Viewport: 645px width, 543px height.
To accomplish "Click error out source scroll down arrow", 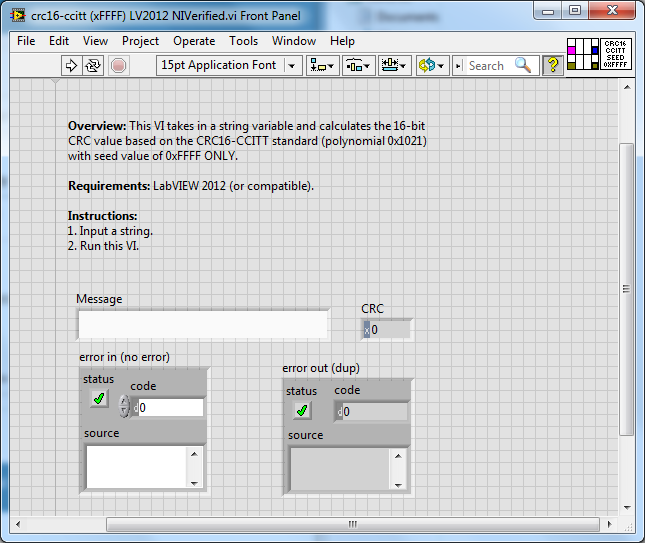I will (398, 485).
